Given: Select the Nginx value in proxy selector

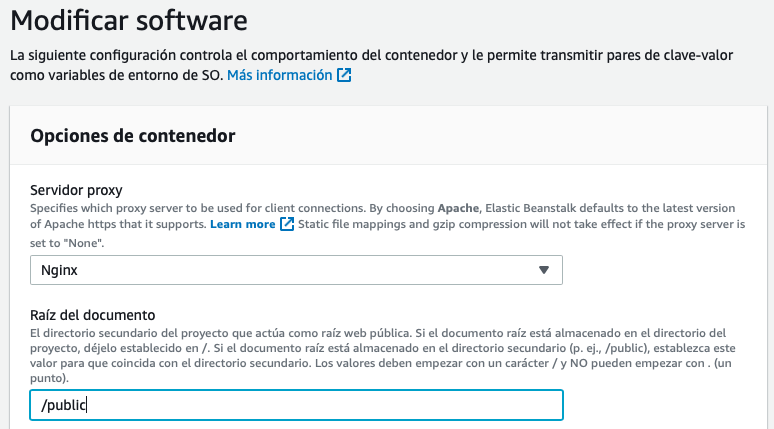Looking at the screenshot, I should click(59, 270).
